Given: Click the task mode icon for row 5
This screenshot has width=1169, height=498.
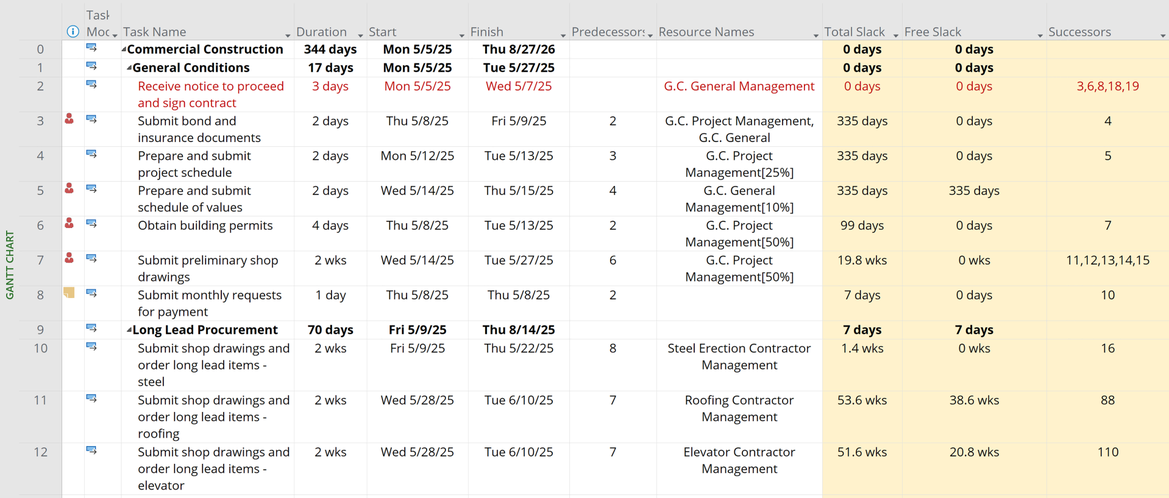Looking at the screenshot, I should pyautogui.click(x=92, y=188).
